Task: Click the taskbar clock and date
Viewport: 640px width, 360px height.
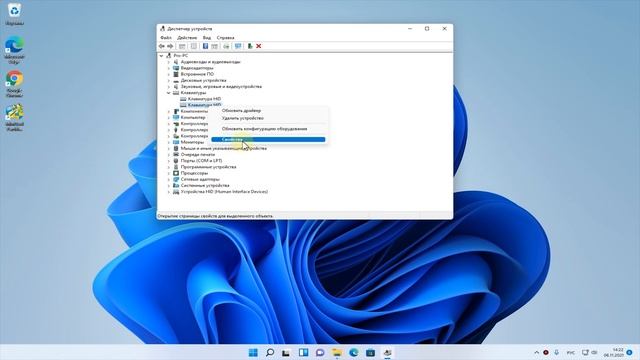Action: (613, 352)
